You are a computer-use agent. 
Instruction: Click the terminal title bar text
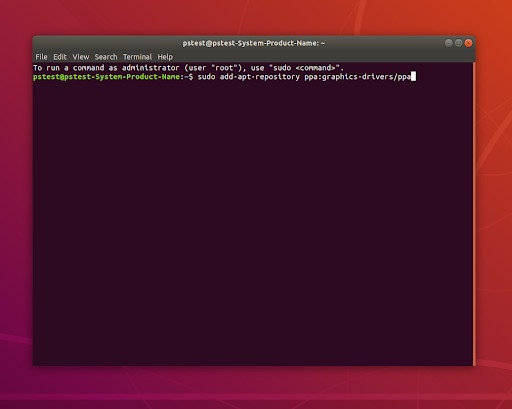(254, 43)
